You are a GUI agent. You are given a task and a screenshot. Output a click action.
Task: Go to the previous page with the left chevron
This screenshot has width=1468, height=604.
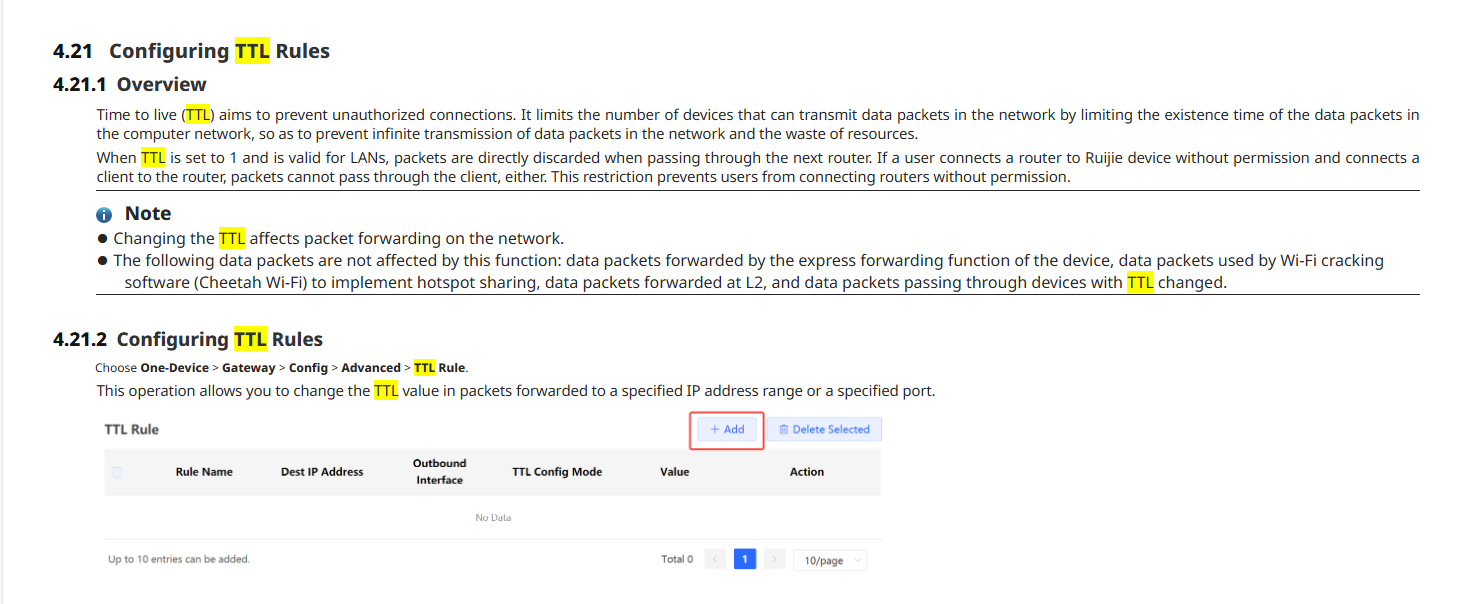coord(715,559)
